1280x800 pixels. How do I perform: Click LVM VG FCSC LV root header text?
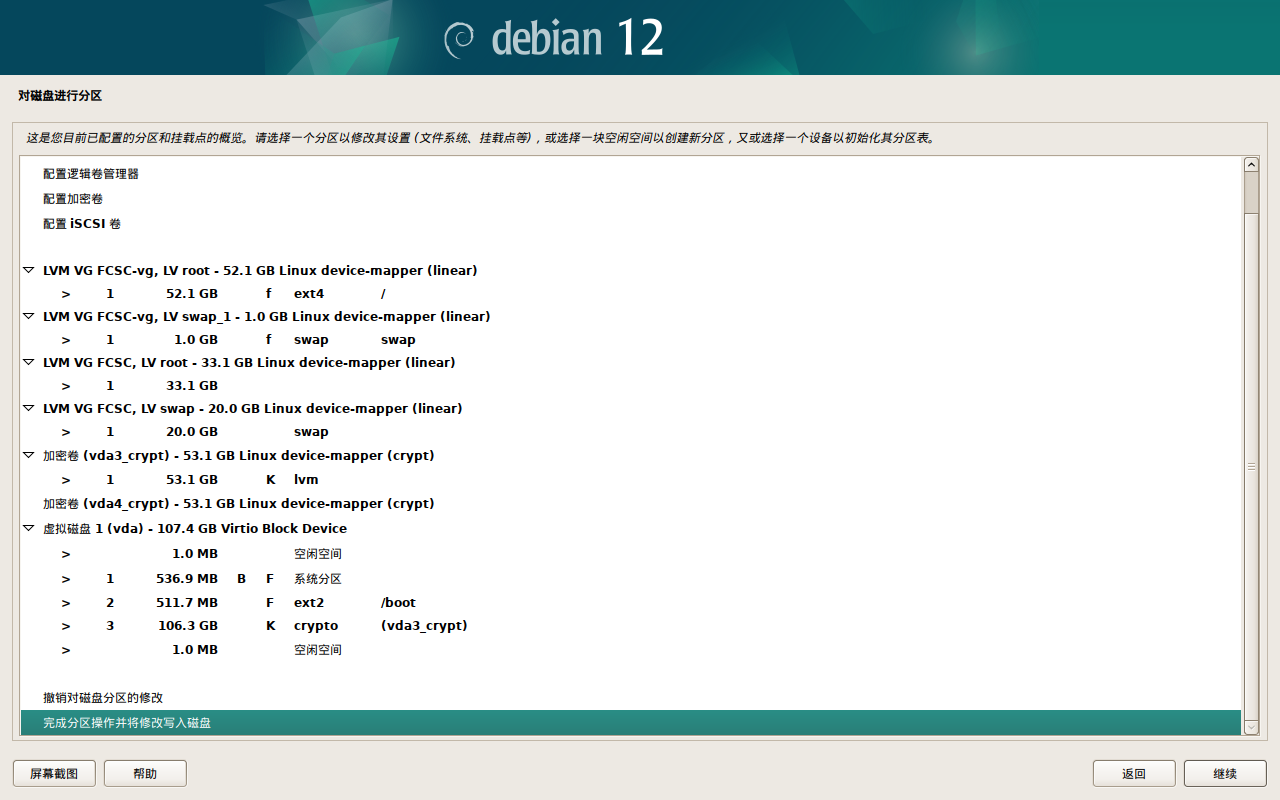tap(249, 363)
